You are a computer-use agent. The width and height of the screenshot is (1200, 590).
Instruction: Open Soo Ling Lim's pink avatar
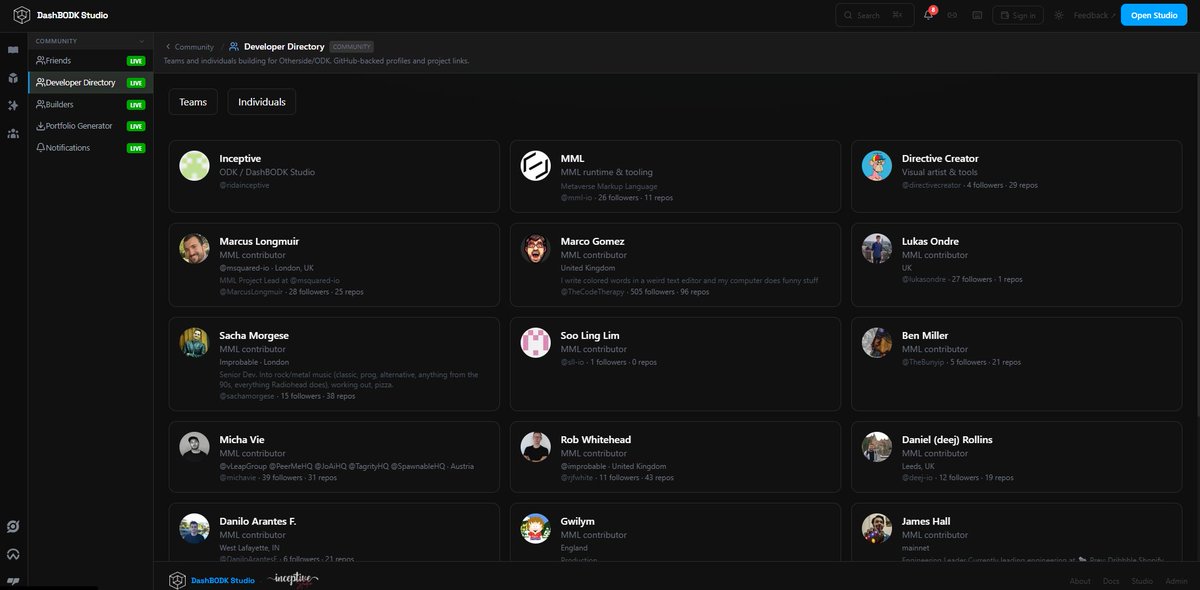[536, 342]
